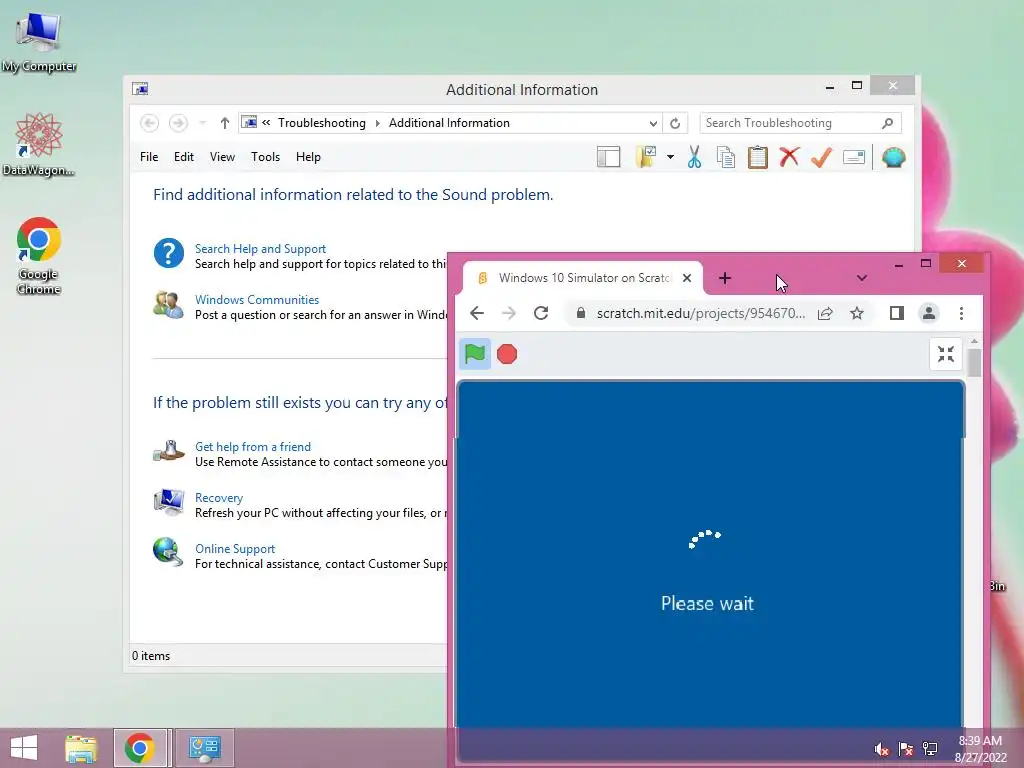Screen dimensions: 1024x768
Task: Click Chrome's forward arrow button
Action: (x=508, y=313)
